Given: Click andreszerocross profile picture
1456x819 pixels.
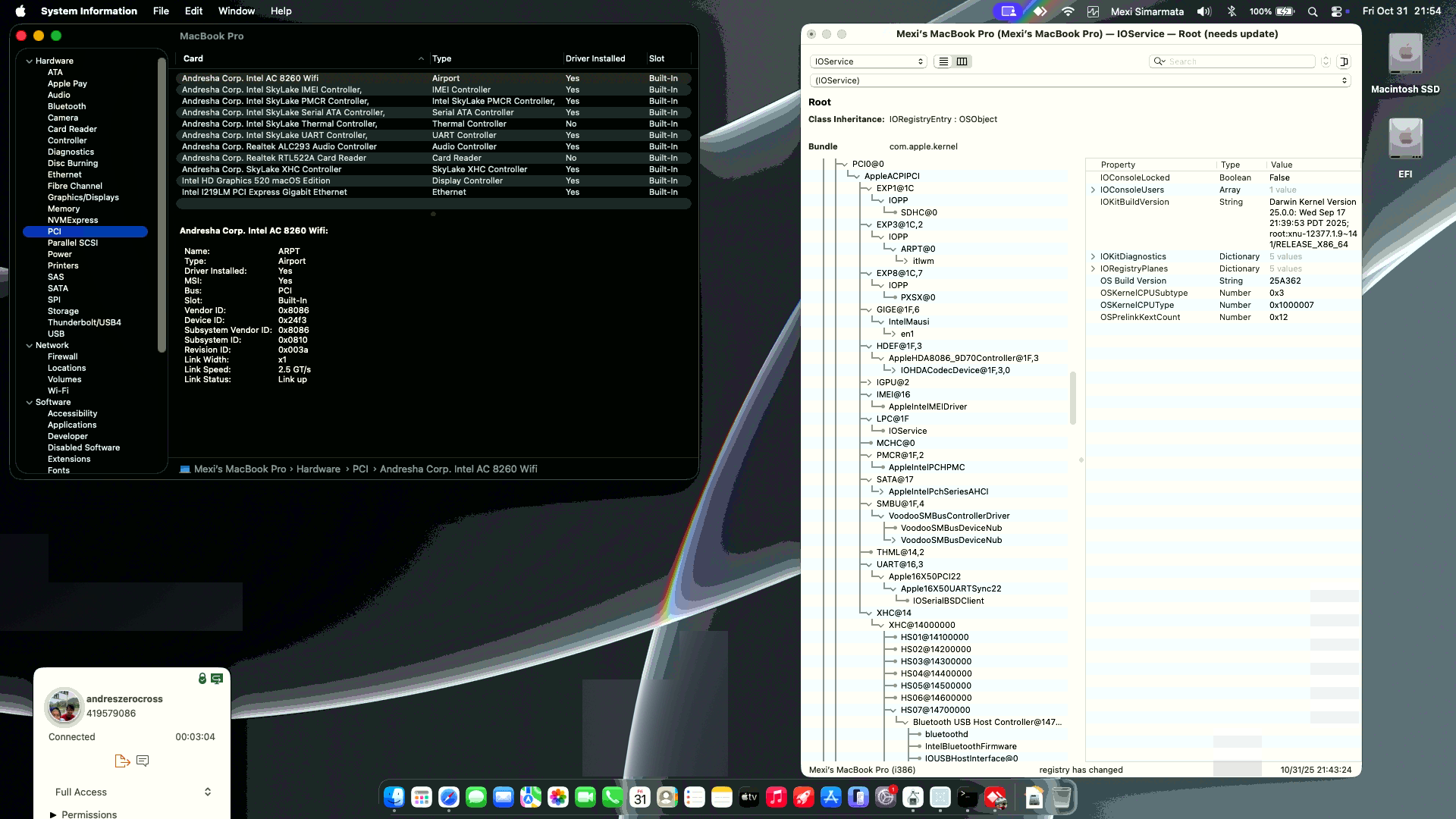Looking at the screenshot, I should point(64,708).
